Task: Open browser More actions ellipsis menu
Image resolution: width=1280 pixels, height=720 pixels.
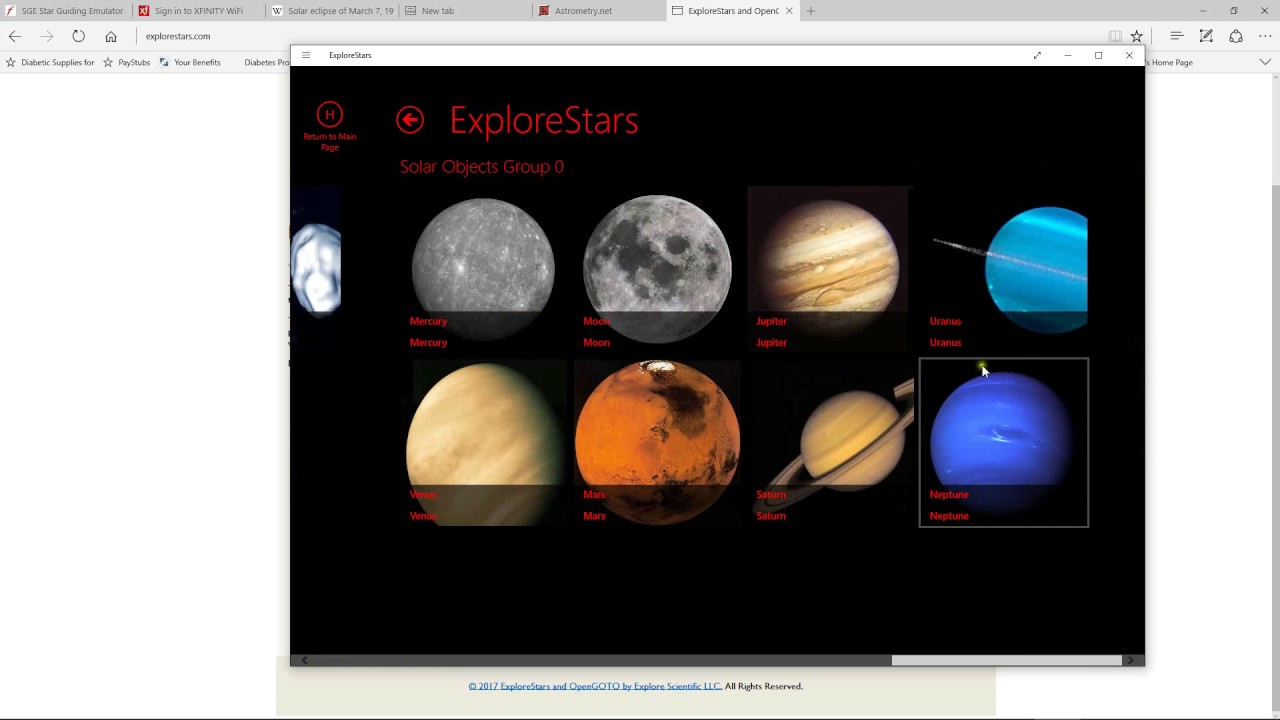Action: pos(1265,36)
